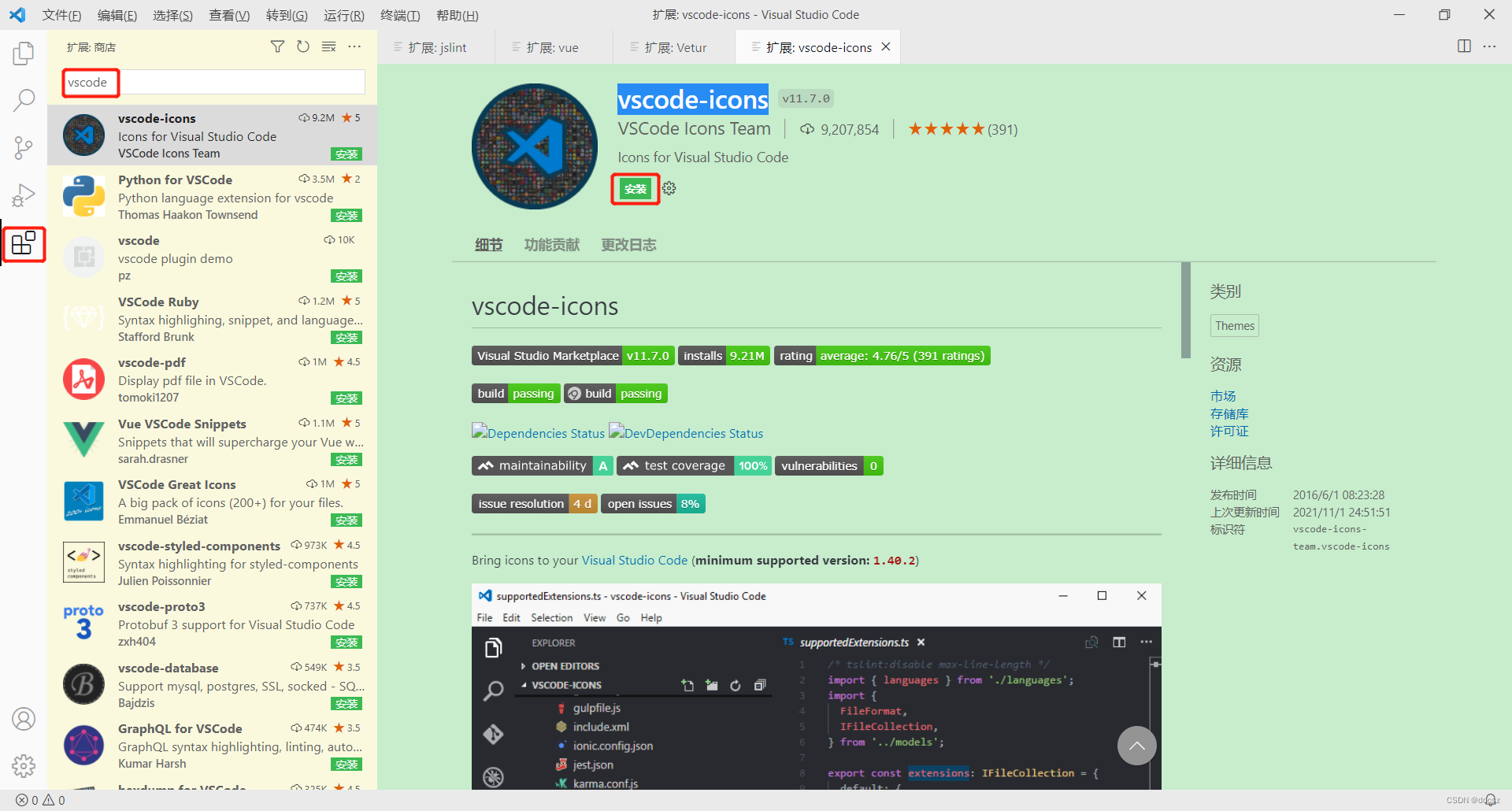This screenshot has width=1512, height=811.
Task: Open the 终端(T) menu
Action: pyautogui.click(x=400, y=15)
